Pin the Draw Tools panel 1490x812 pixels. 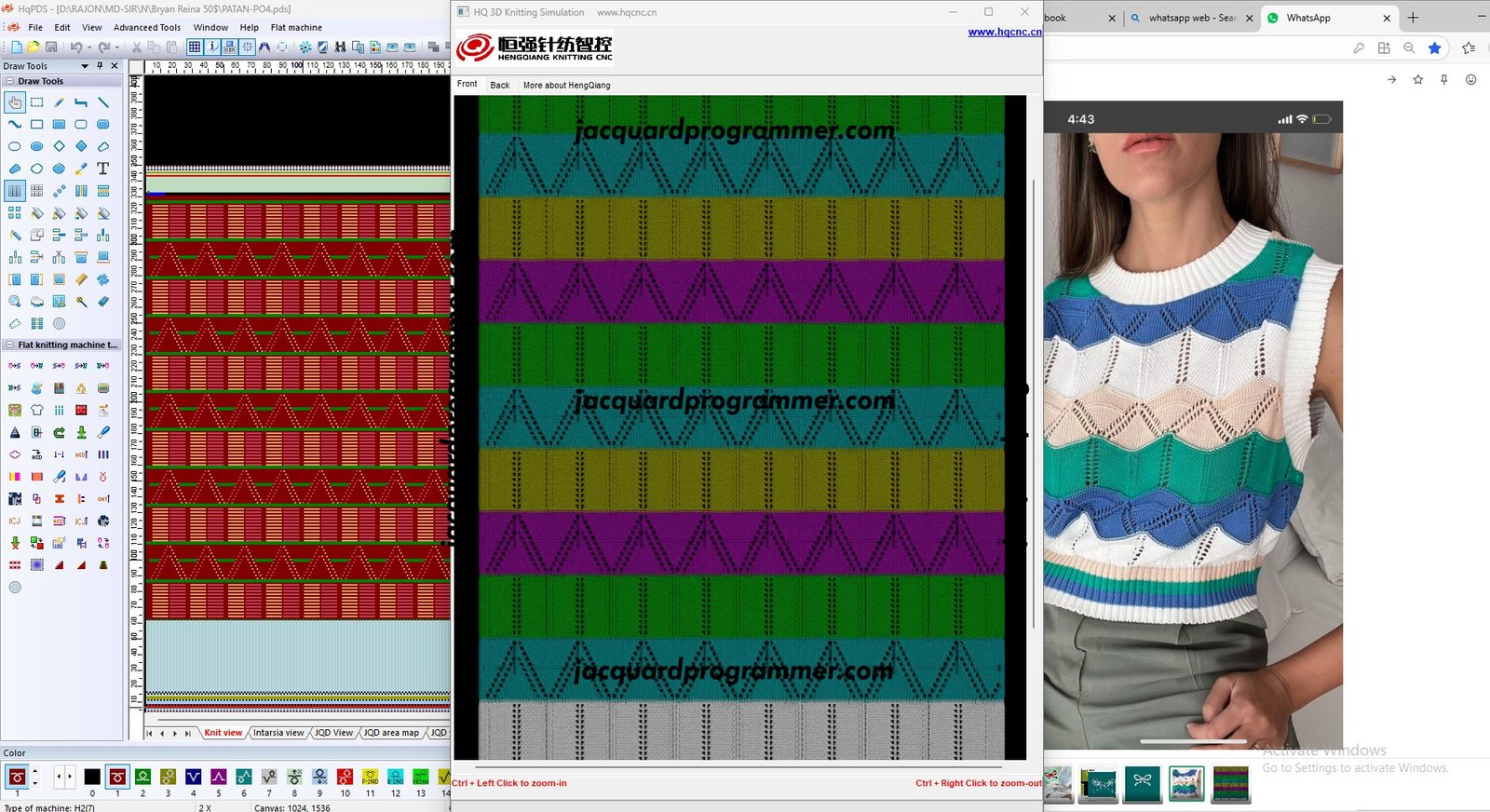(x=100, y=66)
